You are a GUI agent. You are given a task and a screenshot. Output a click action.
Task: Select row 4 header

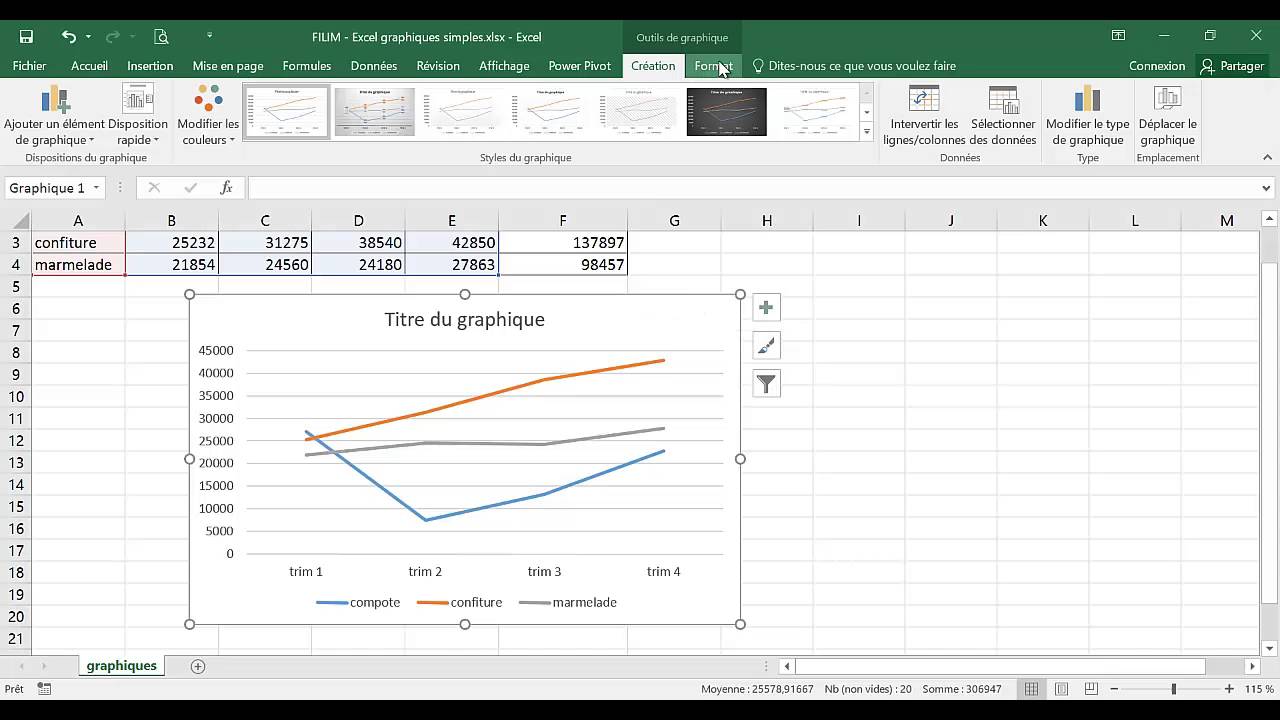[x=15, y=265]
